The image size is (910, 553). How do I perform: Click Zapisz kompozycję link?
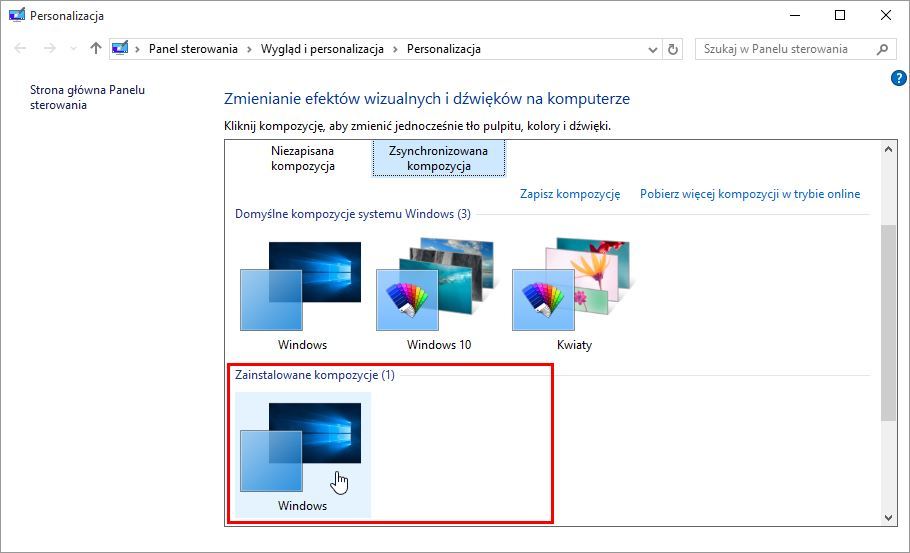[570, 194]
